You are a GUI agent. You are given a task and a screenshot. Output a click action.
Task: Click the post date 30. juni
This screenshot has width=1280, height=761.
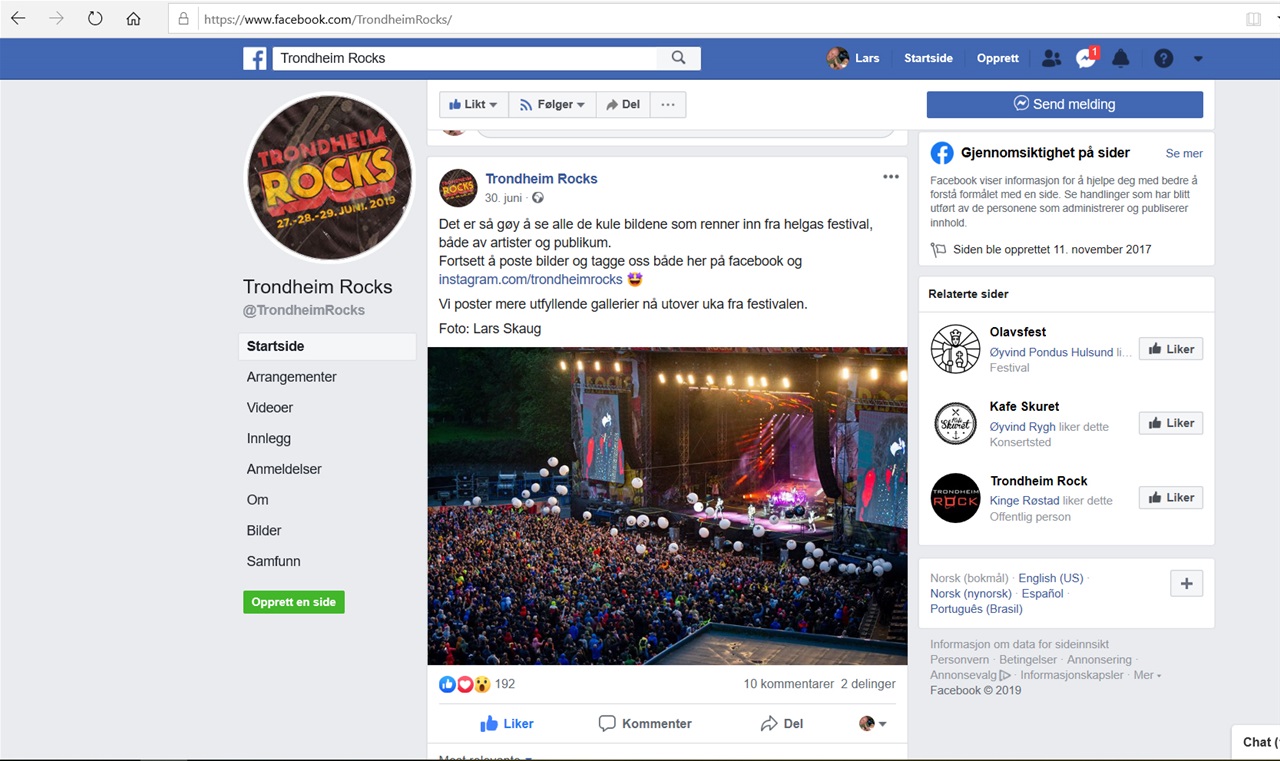[x=504, y=198]
